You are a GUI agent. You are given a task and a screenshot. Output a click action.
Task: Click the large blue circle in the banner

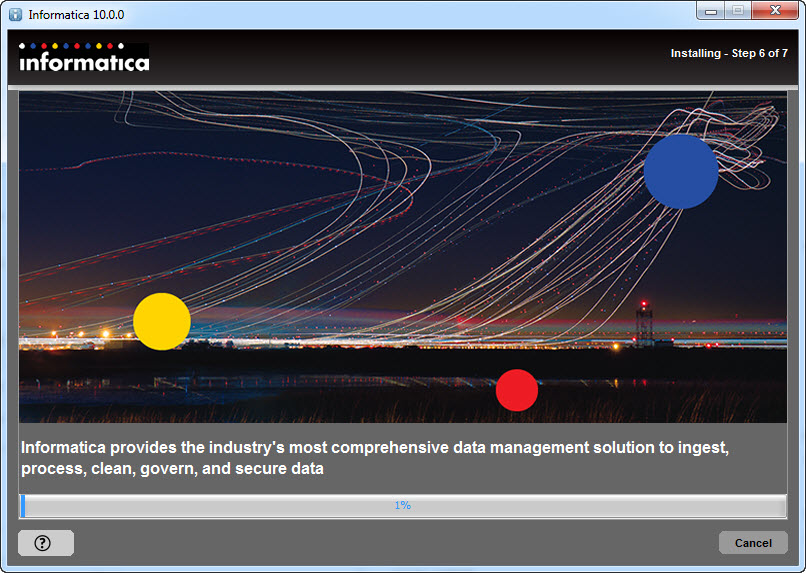[x=681, y=172]
